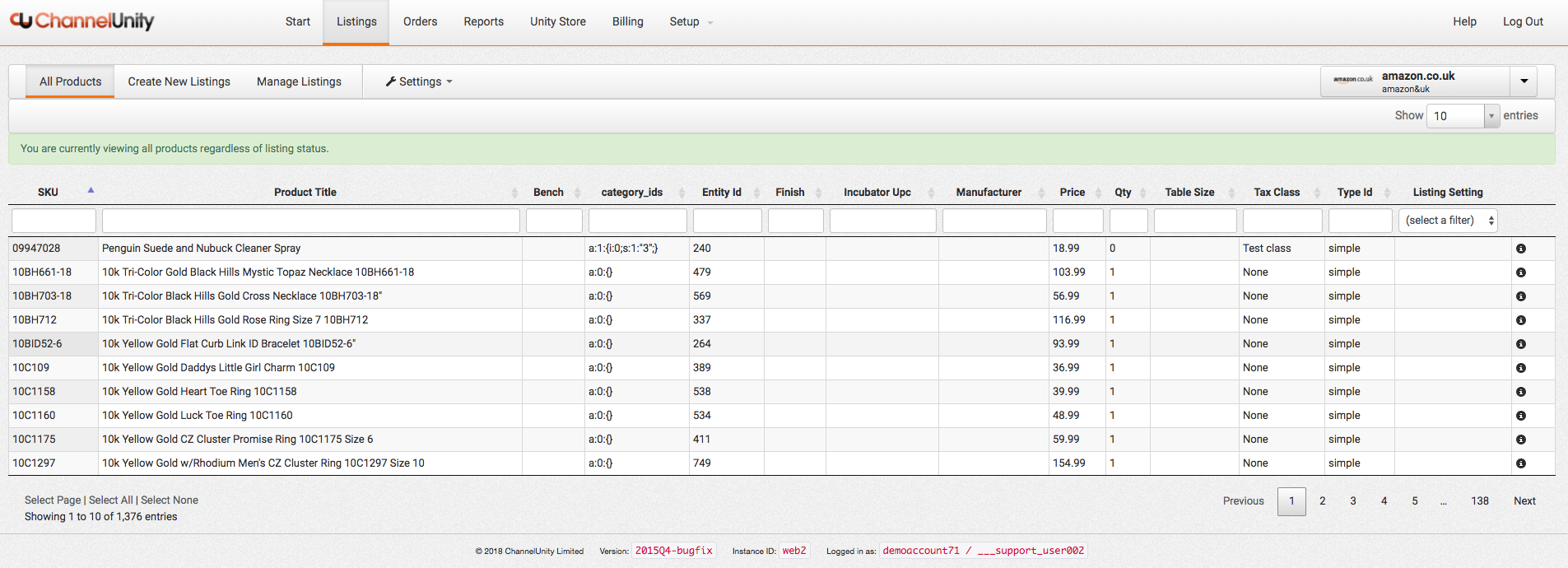1568x568 pixels.
Task: Click info icon for Penguin Suede Cleaner row
Action: [1520, 249]
